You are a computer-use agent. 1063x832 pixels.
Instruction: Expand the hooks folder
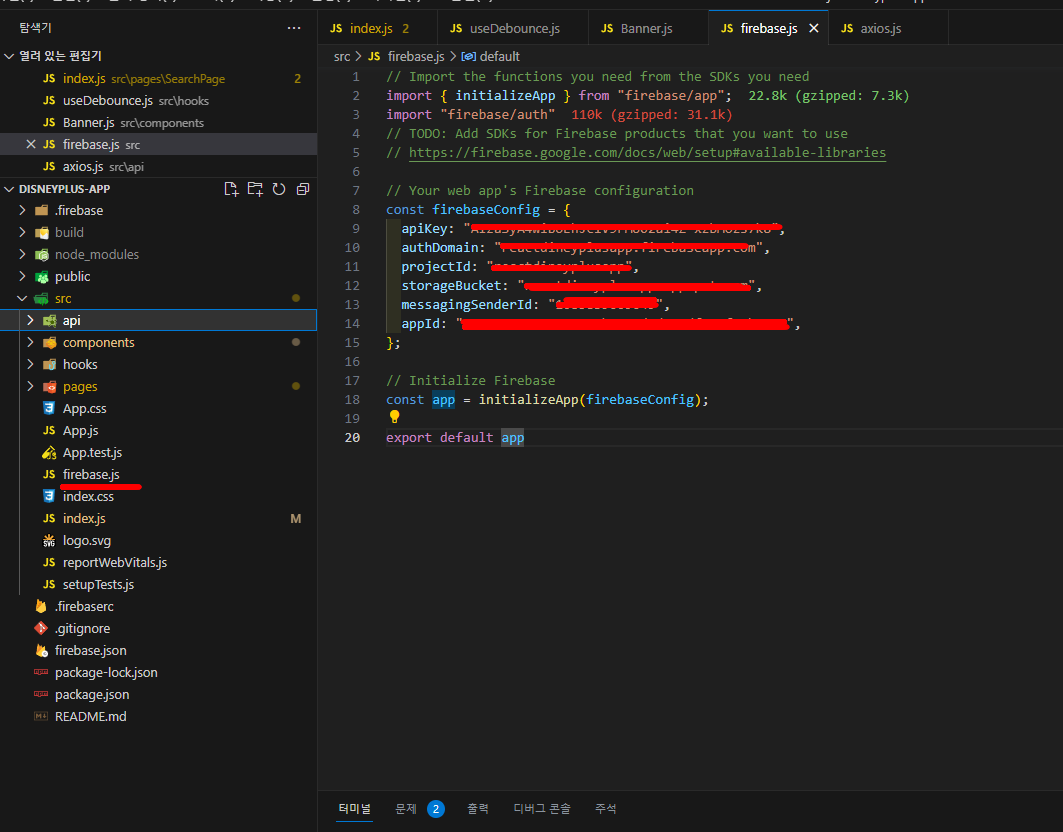coord(31,364)
